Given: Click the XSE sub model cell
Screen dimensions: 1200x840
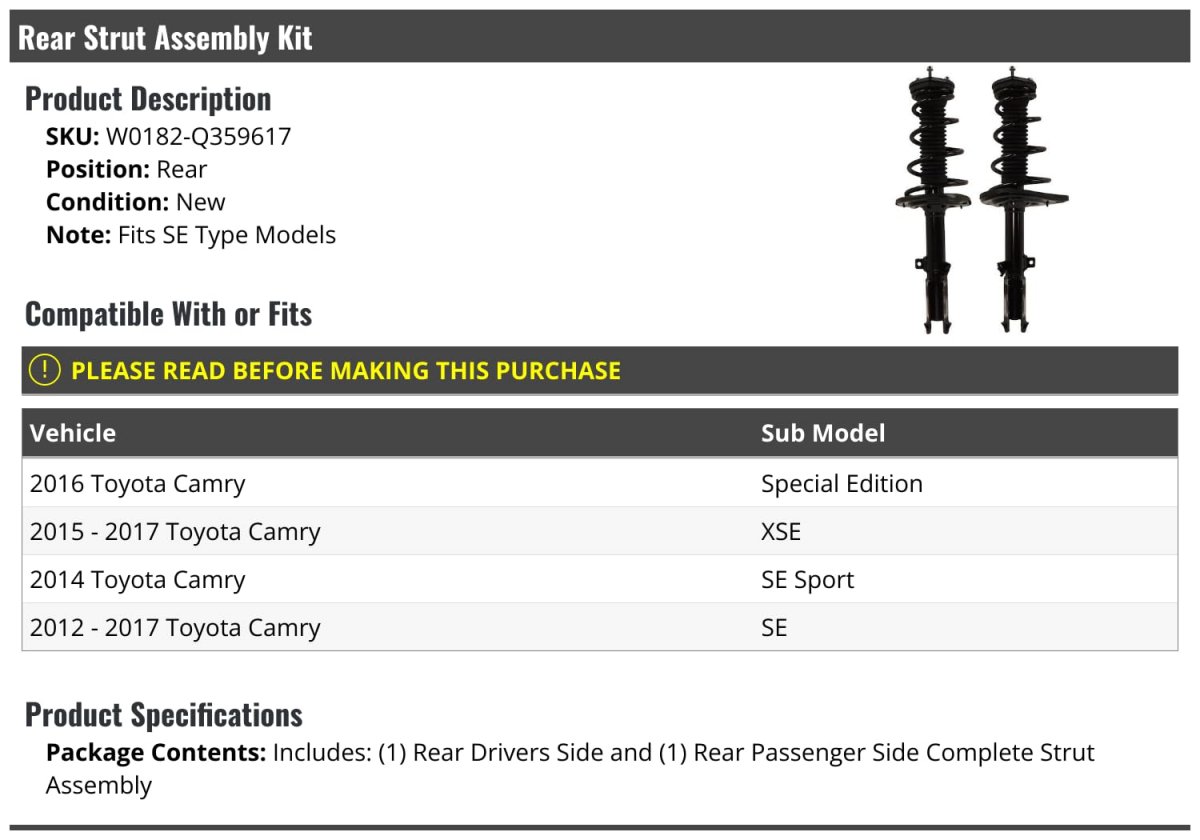Looking at the screenshot, I should (x=781, y=532).
